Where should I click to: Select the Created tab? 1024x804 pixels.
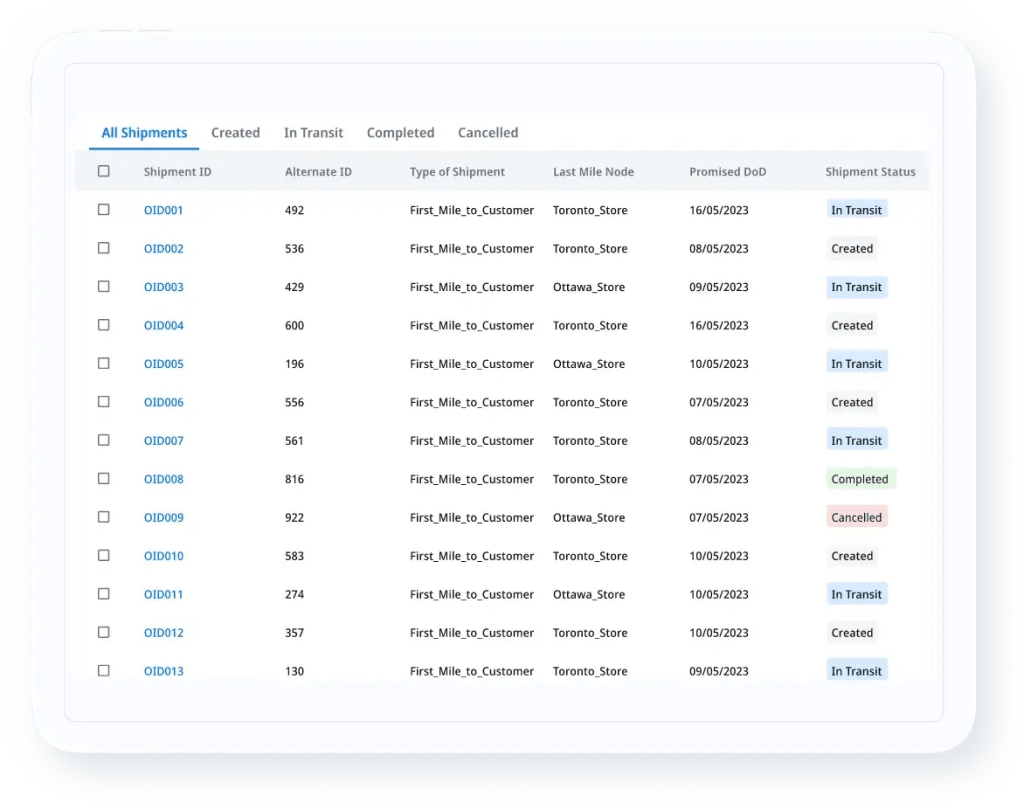[x=235, y=132]
